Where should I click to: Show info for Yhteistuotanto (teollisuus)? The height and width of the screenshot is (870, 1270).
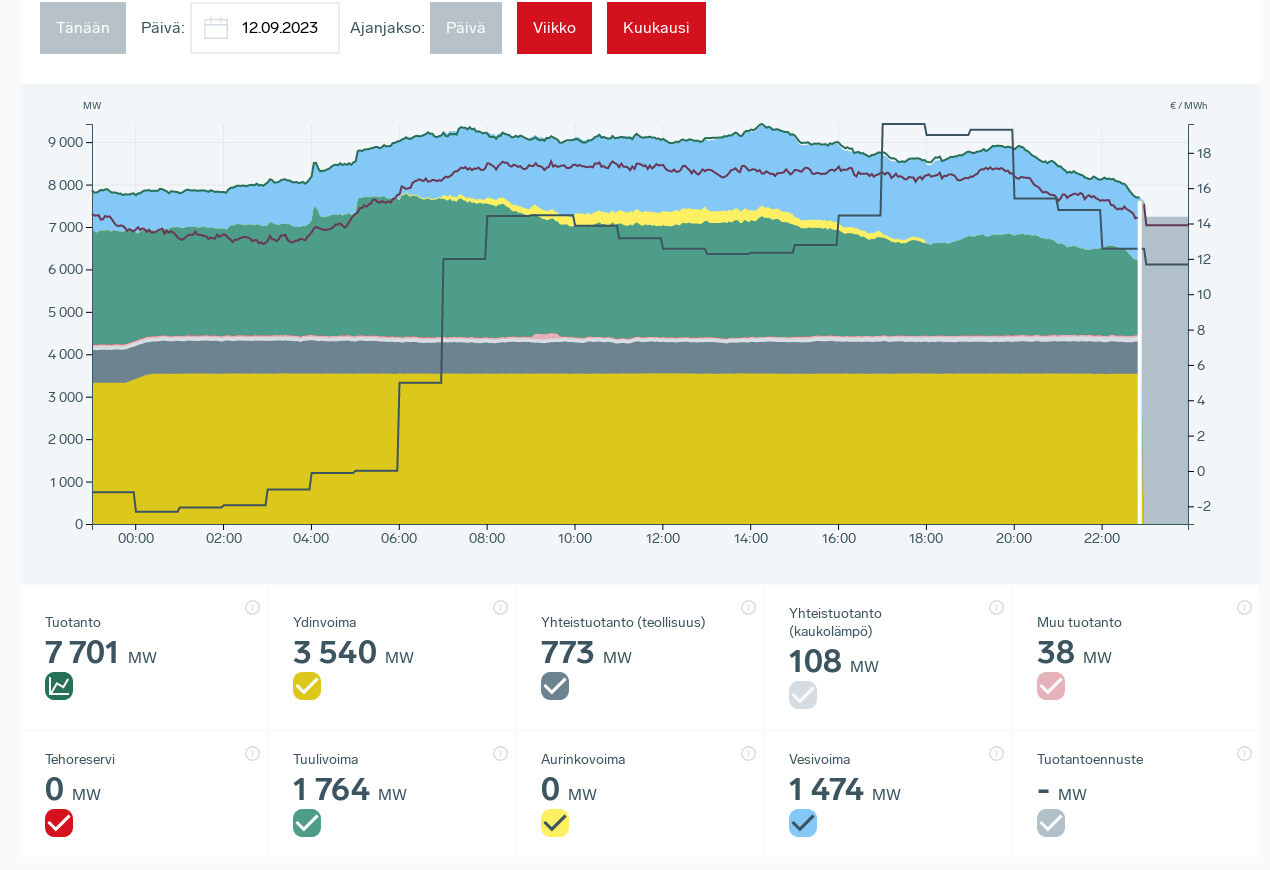click(x=748, y=607)
